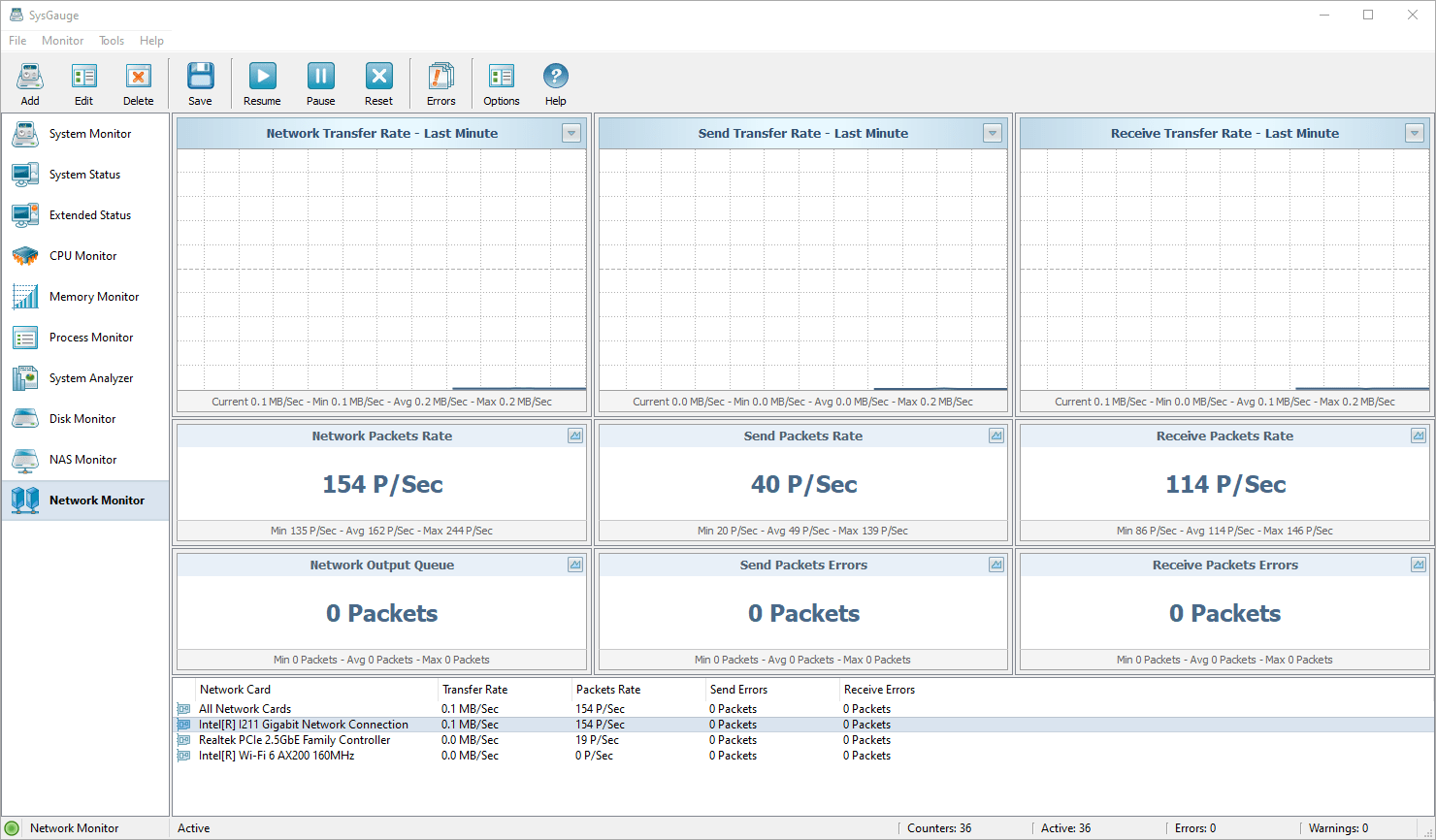Viewport: 1436px width, 840px height.
Task: Click the Delete toolbar icon
Action: pos(138,83)
